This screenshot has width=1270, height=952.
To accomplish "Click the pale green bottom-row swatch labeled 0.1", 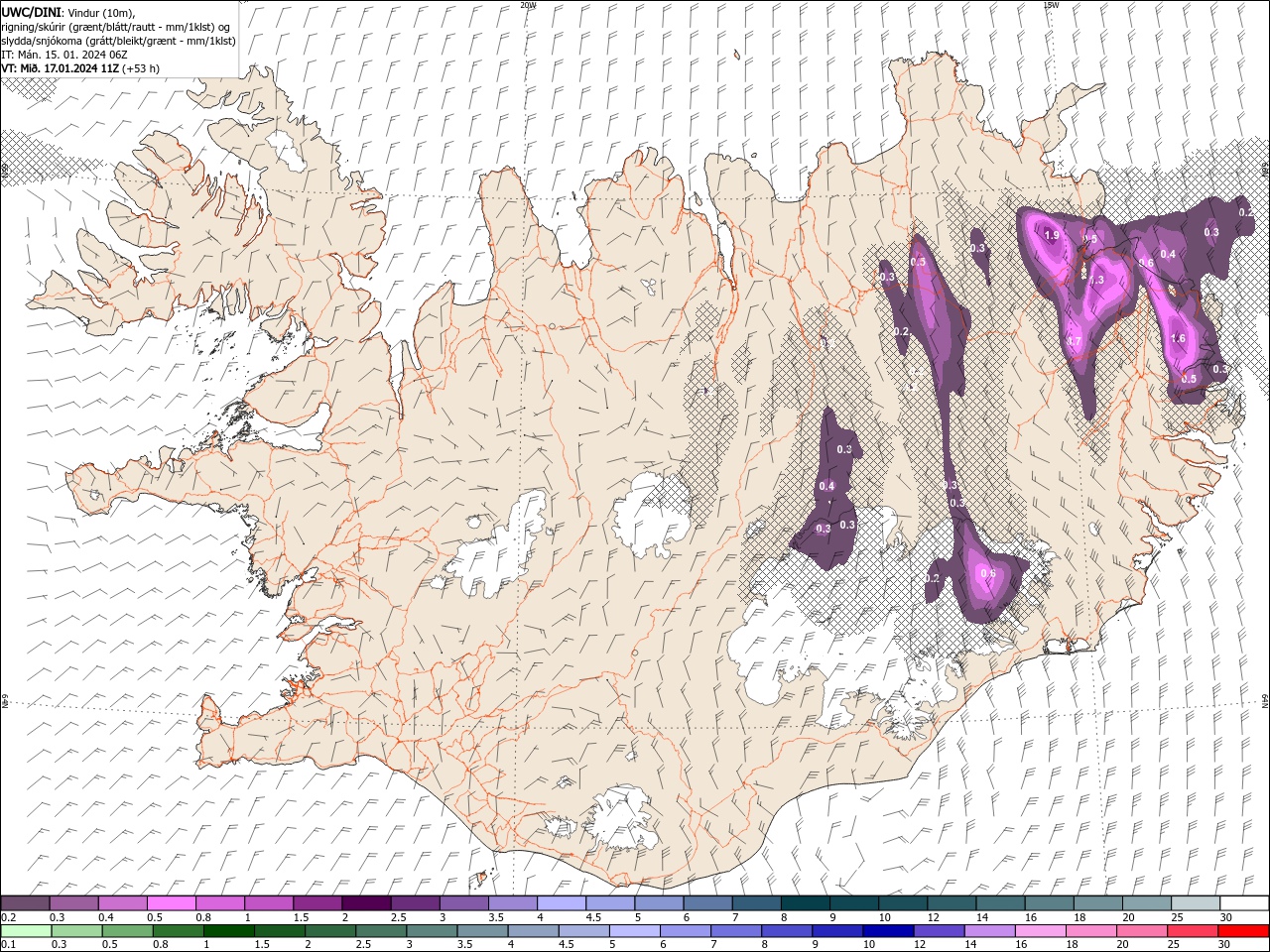I will click(26, 931).
